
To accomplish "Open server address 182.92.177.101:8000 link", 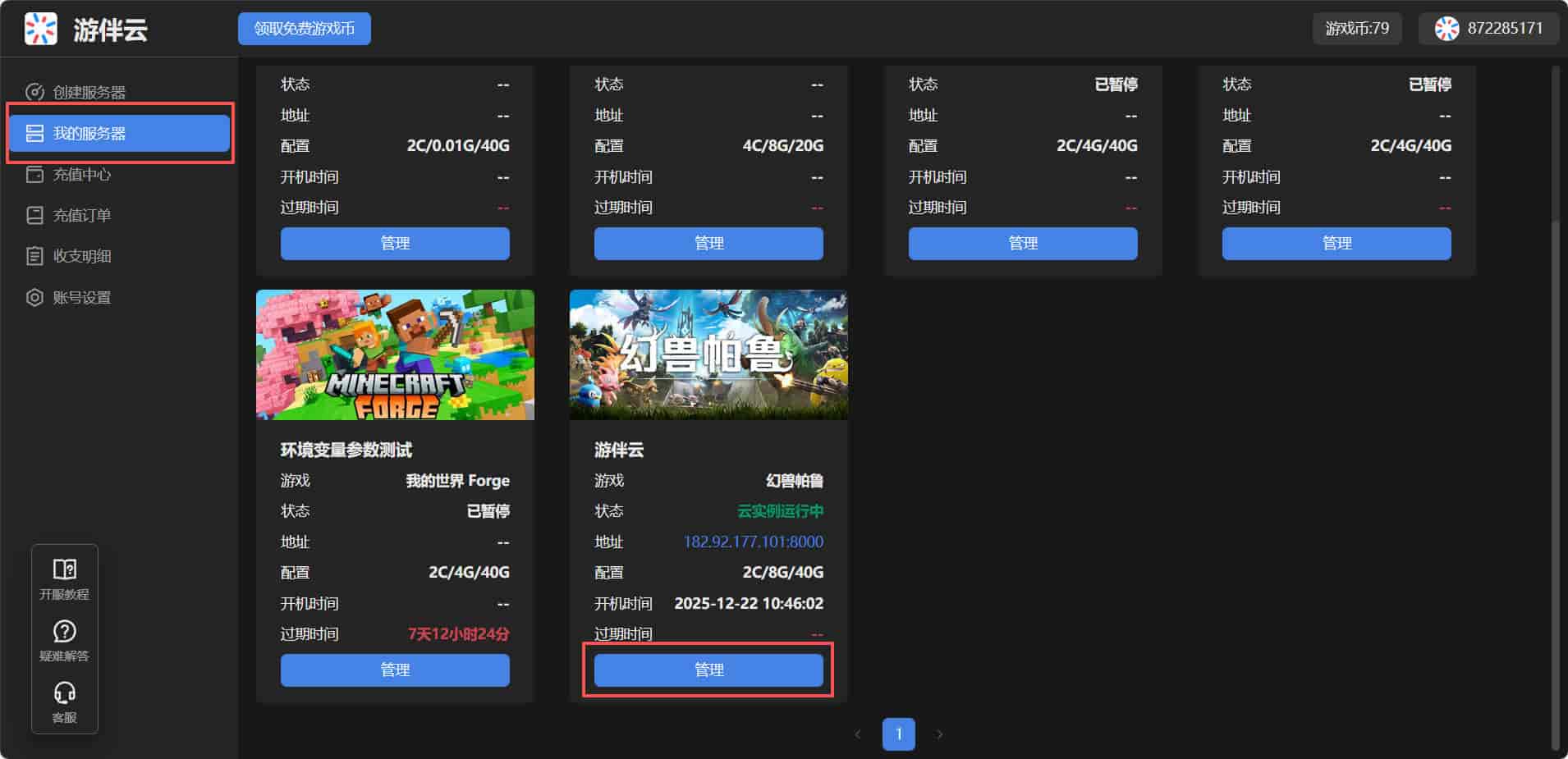I will (753, 542).
